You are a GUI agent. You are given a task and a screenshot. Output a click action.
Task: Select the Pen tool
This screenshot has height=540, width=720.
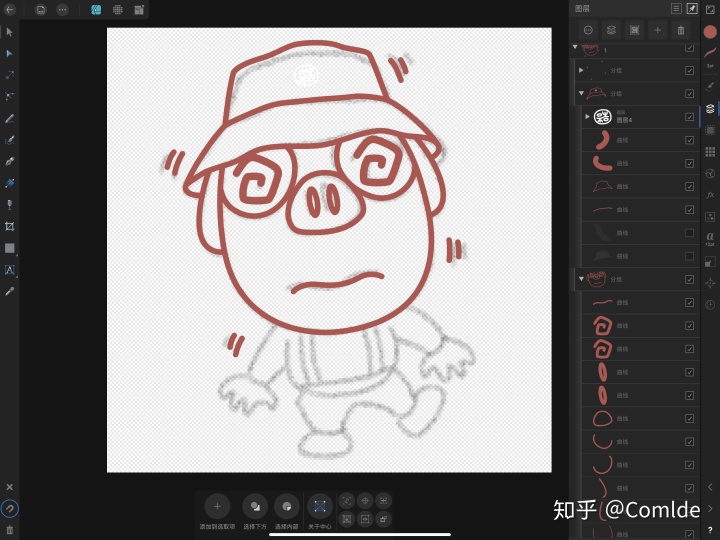9,162
